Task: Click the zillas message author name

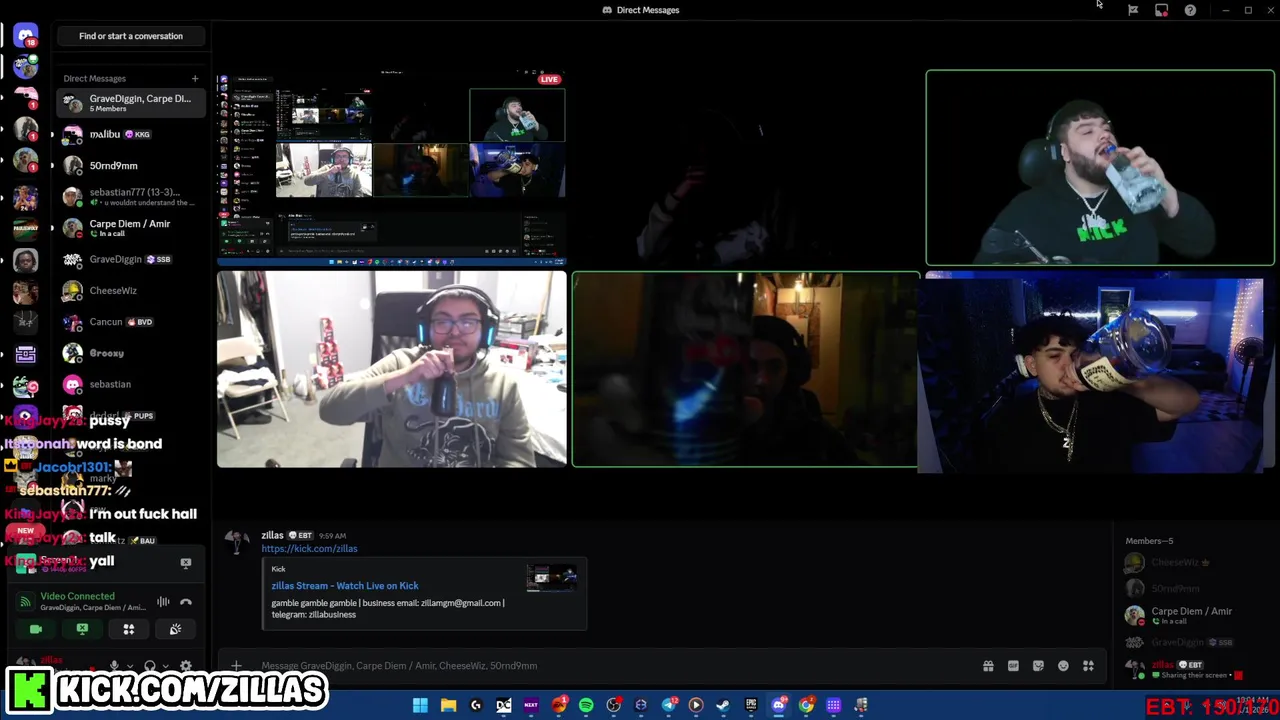Action: pyautogui.click(x=273, y=535)
